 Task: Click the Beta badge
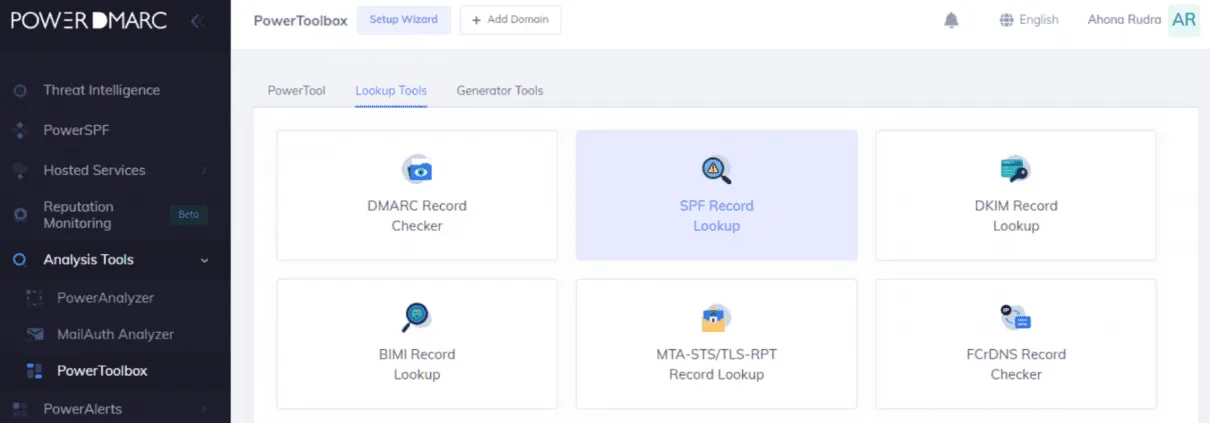point(188,214)
